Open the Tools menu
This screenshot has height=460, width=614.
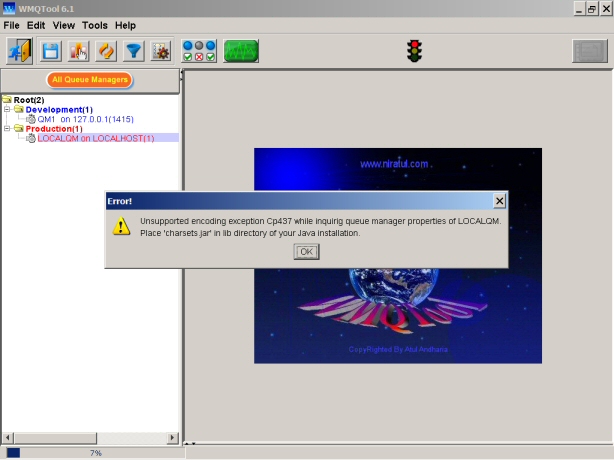pyautogui.click(x=95, y=25)
